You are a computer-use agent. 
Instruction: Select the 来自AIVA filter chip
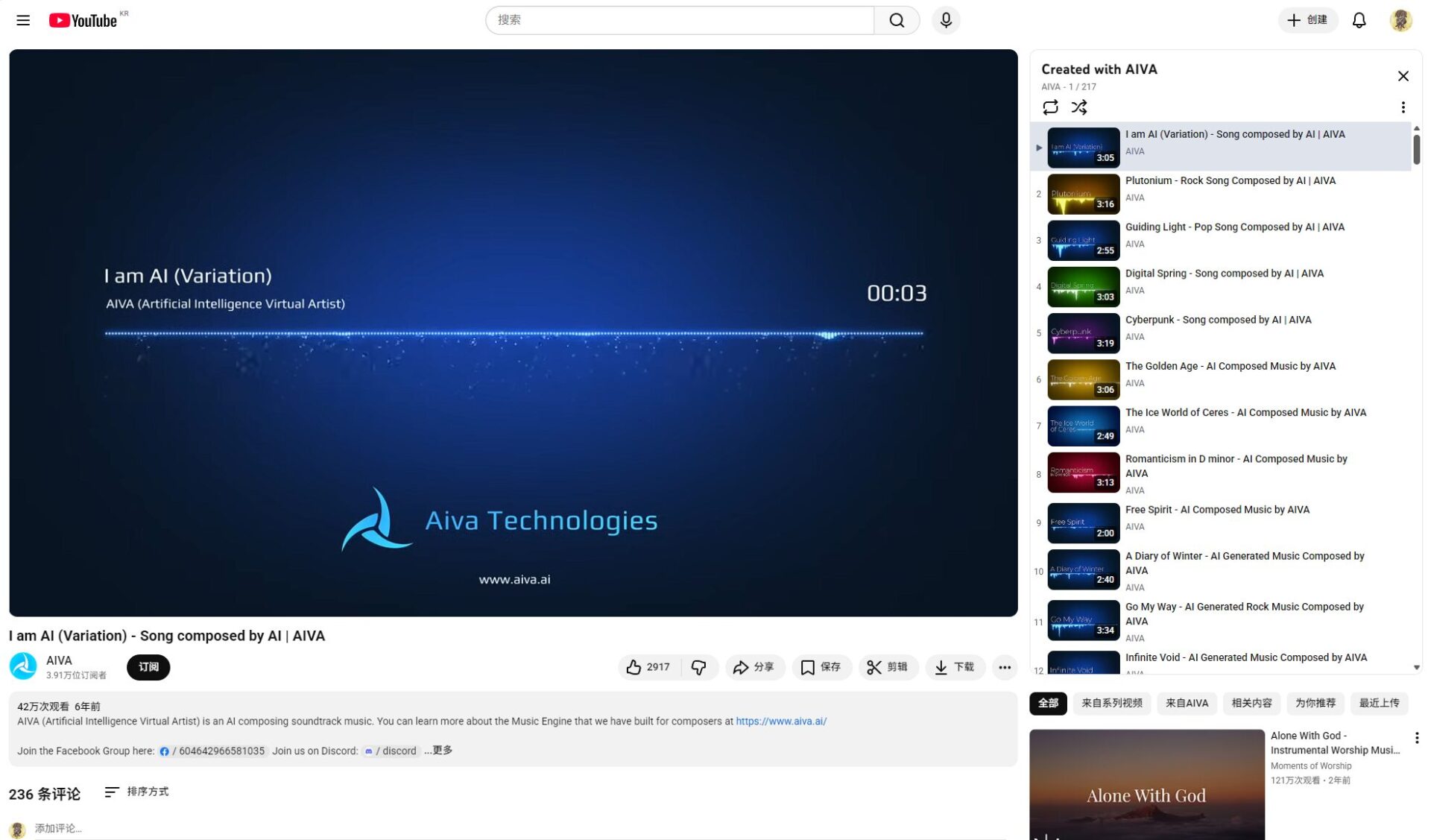(x=1187, y=703)
